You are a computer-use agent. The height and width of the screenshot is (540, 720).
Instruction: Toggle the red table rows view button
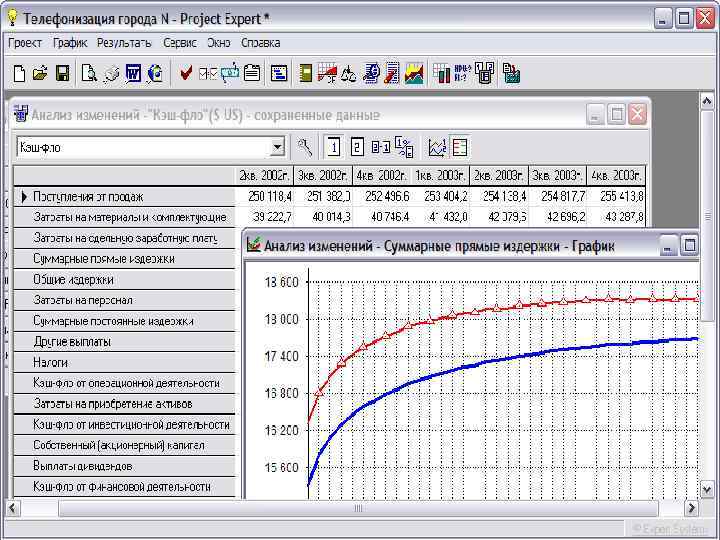(460, 147)
